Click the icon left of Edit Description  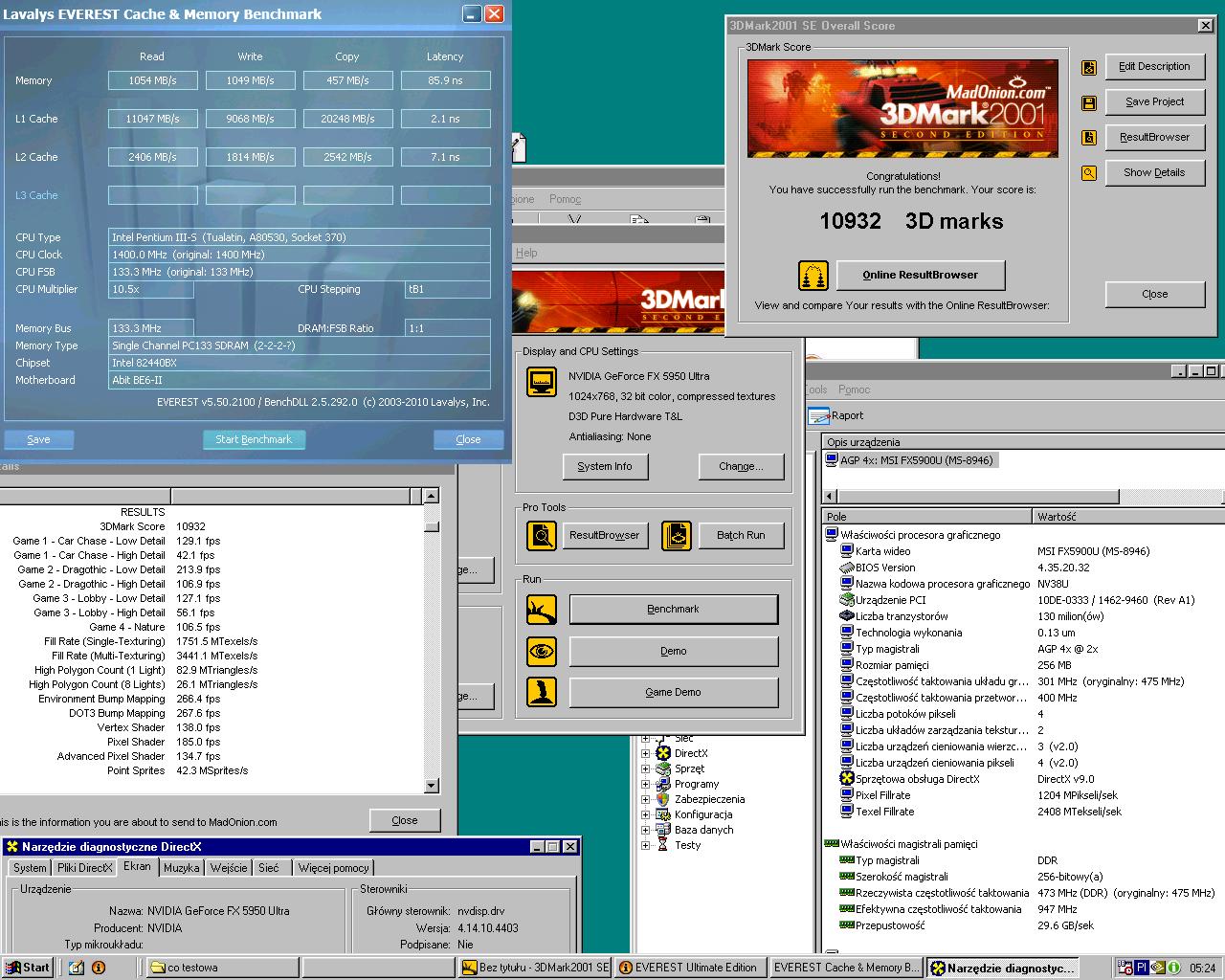coord(1088,67)
